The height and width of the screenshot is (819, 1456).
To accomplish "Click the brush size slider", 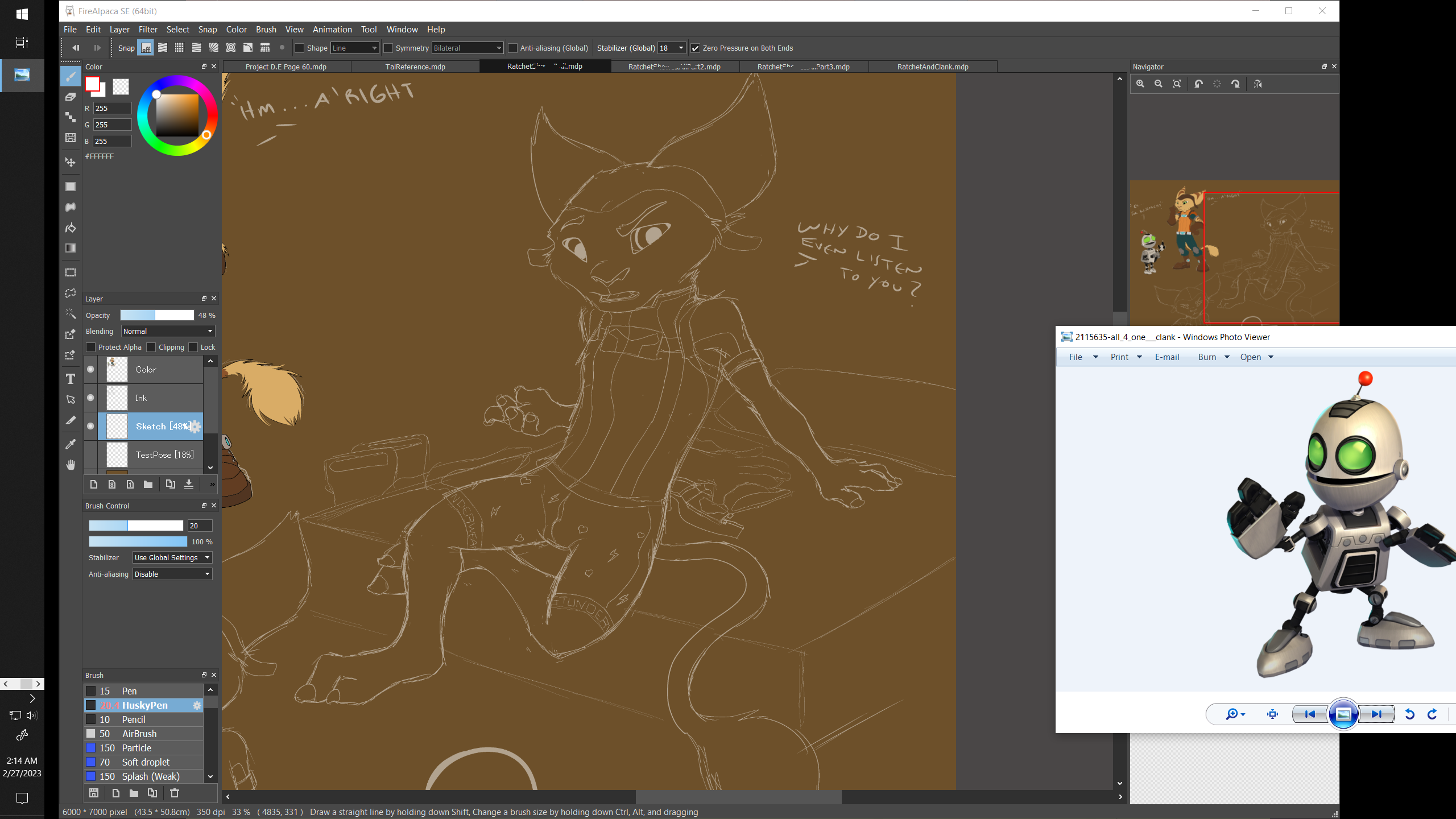I will point(136,526).
